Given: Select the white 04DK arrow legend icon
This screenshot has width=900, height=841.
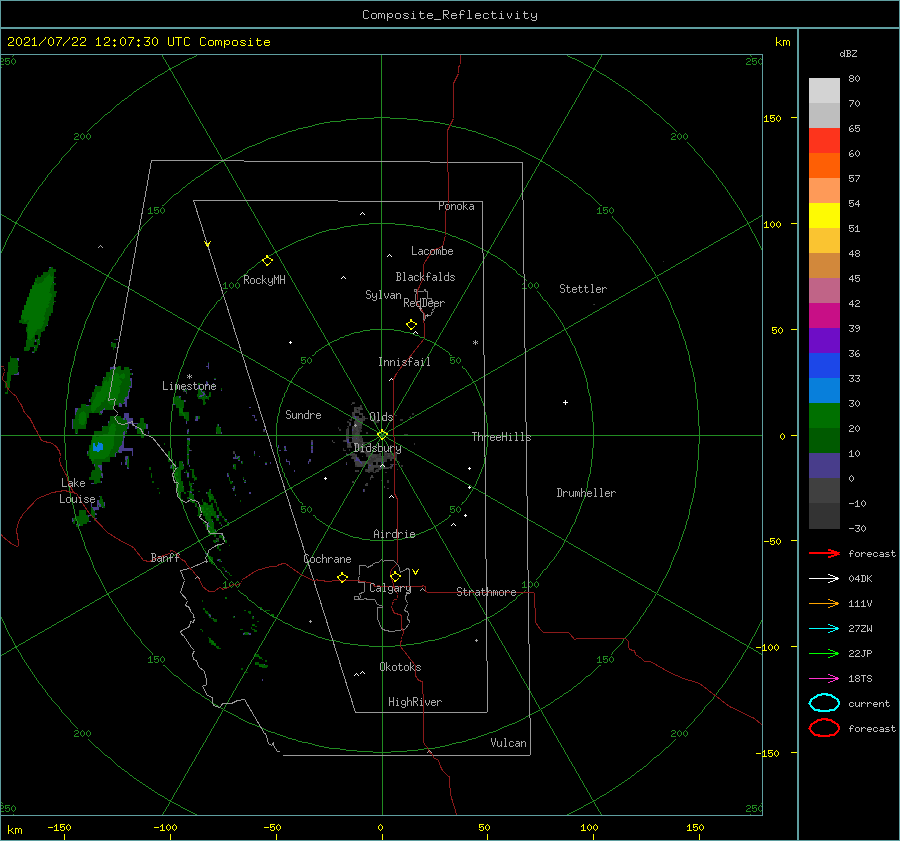Looking at the screenshot, I should click(824, 579).
